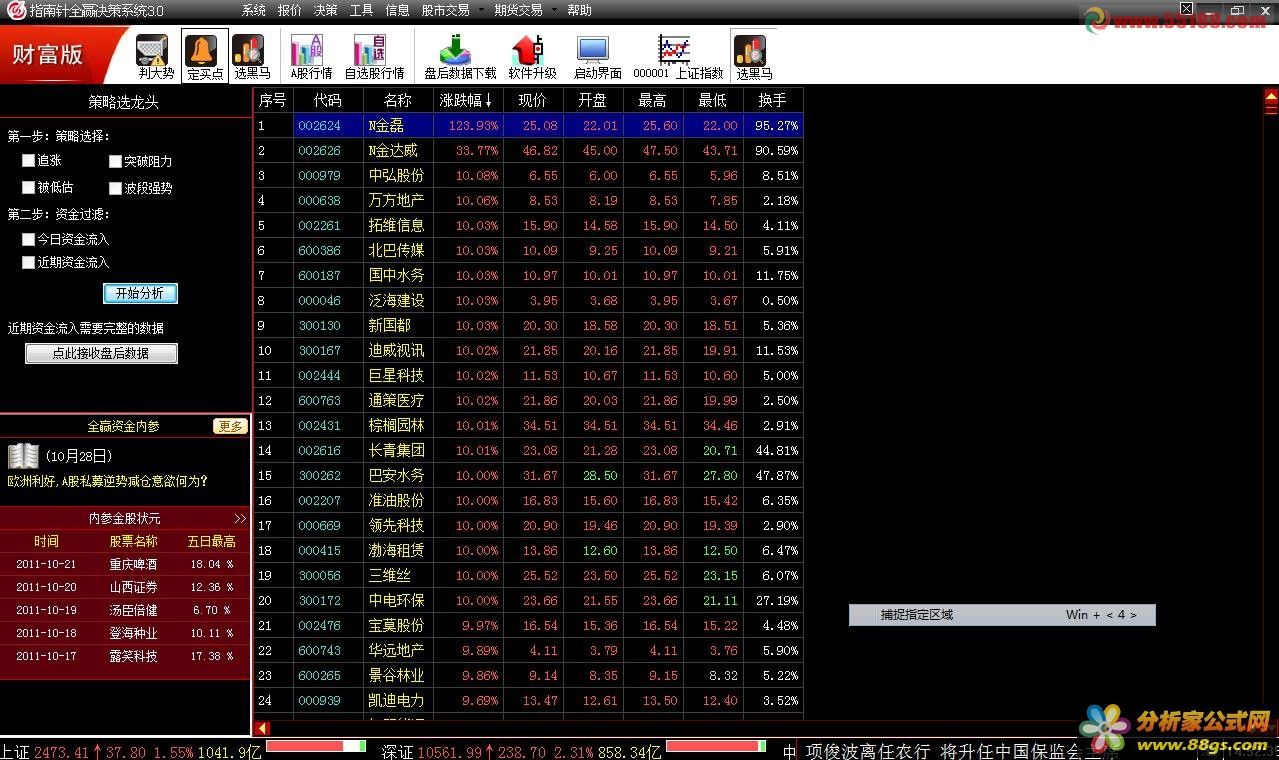Select the 巴安水务 row
Viewport: 1279px width, 760px height.
pos(529,475)
